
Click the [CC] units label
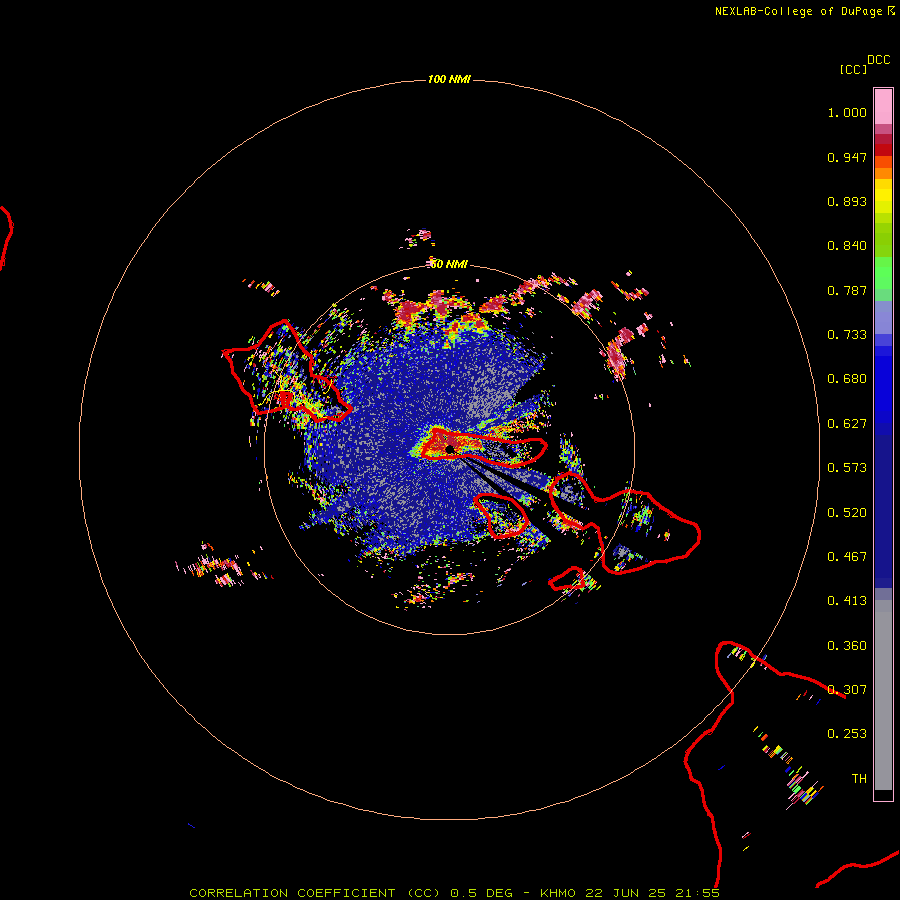(852, 69)
